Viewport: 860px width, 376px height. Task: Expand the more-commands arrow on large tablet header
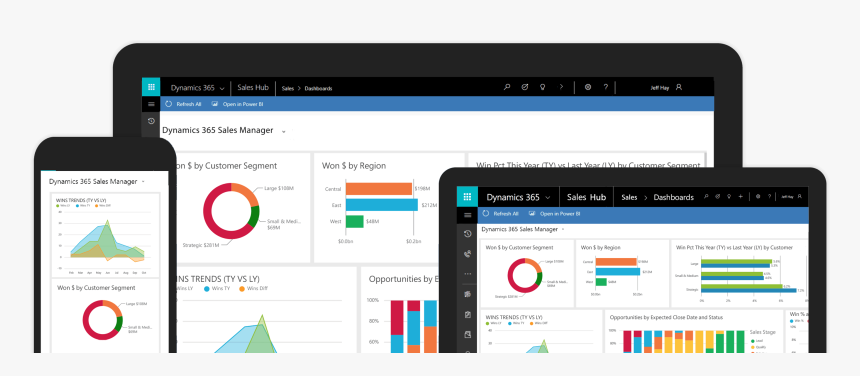(561, 87)
